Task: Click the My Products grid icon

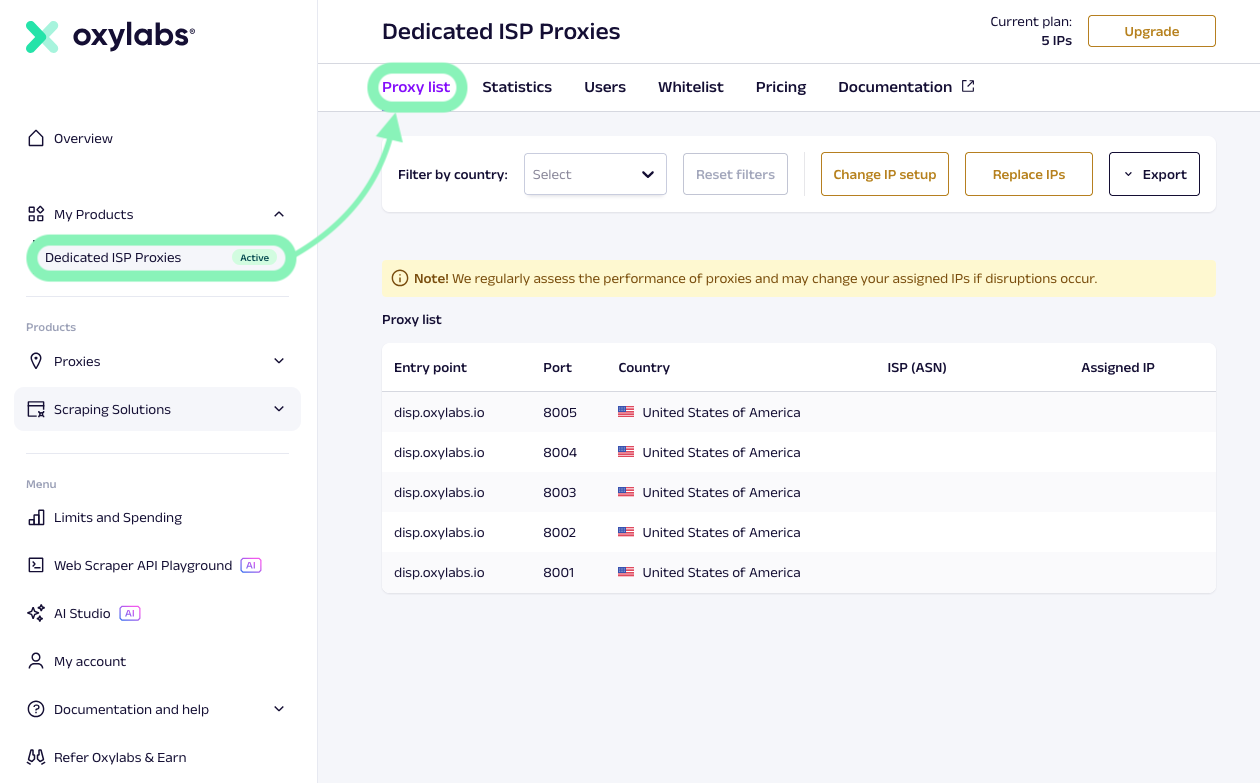Action: (x=36, y=214)
